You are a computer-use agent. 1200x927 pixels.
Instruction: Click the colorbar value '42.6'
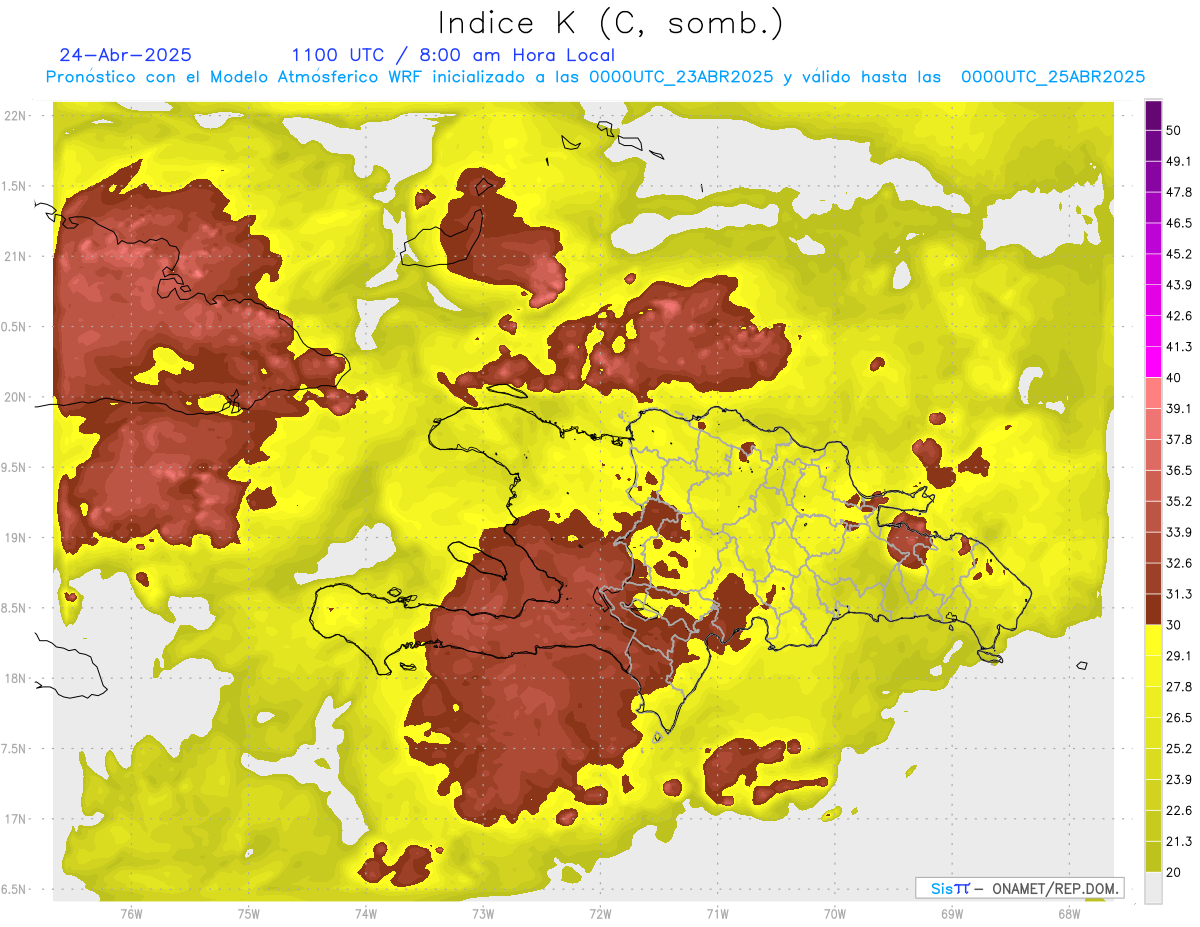(x=1179, y=316)
